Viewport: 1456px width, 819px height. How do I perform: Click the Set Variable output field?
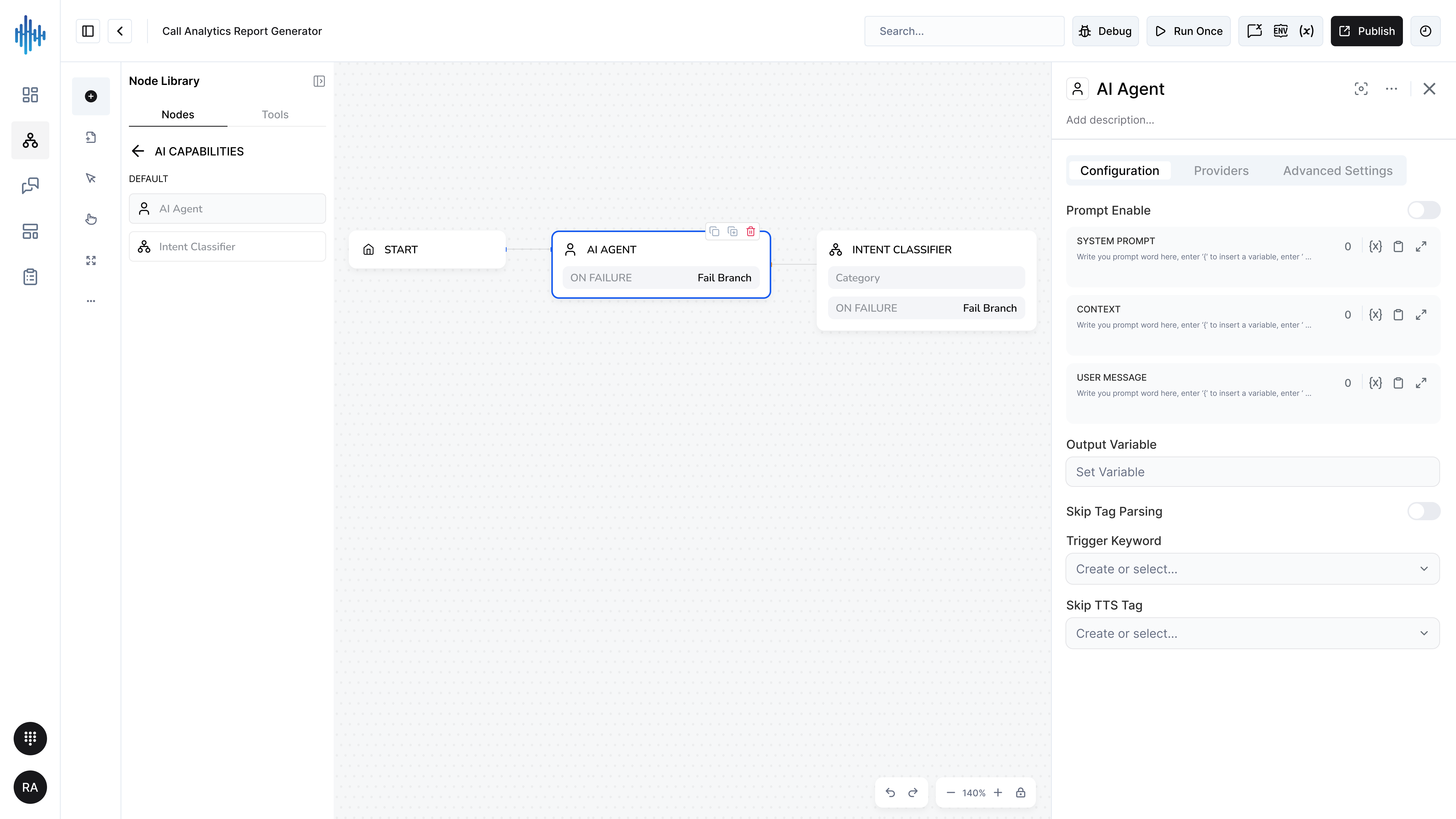pyautogui.click(x=1253, y=472)
